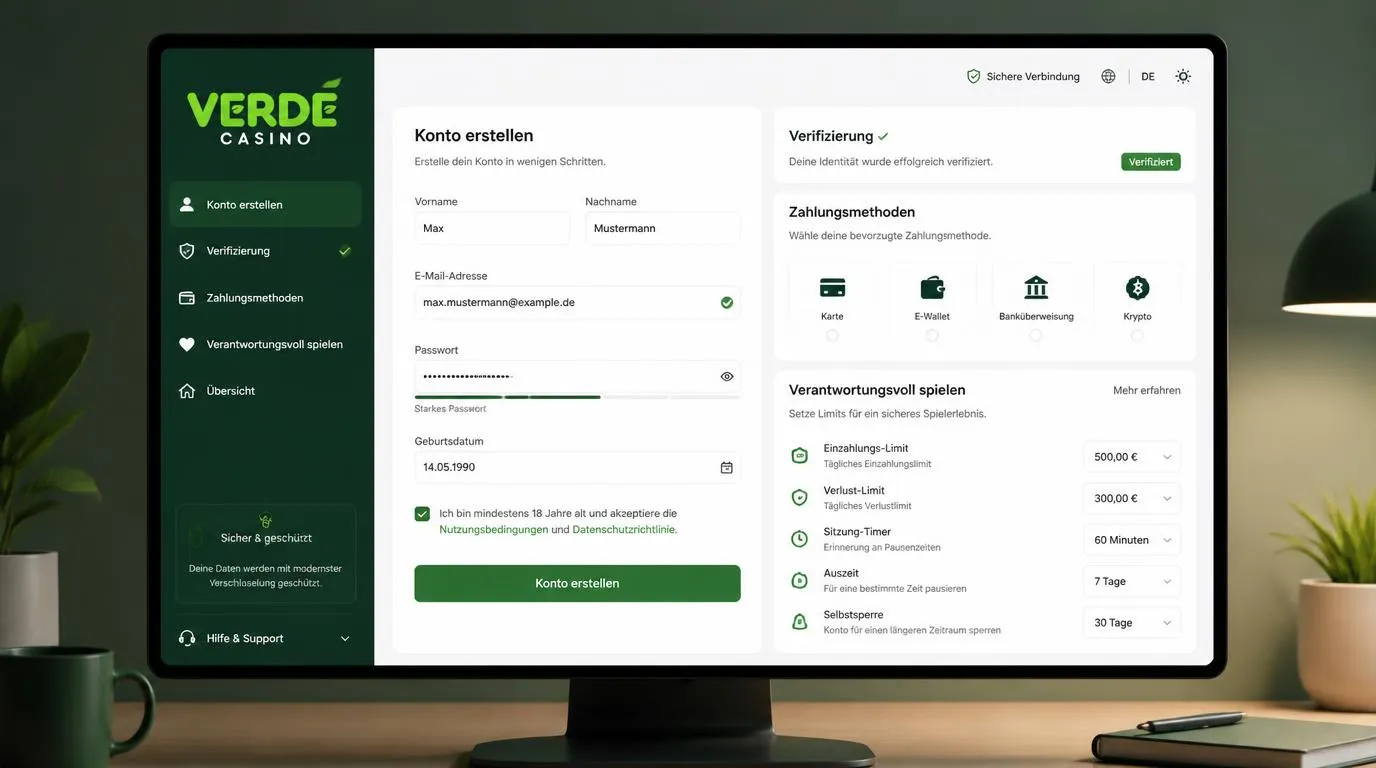Click into the E-Mail-Adresse input field
Screen dimensions: 1376x768
[577, 302]
